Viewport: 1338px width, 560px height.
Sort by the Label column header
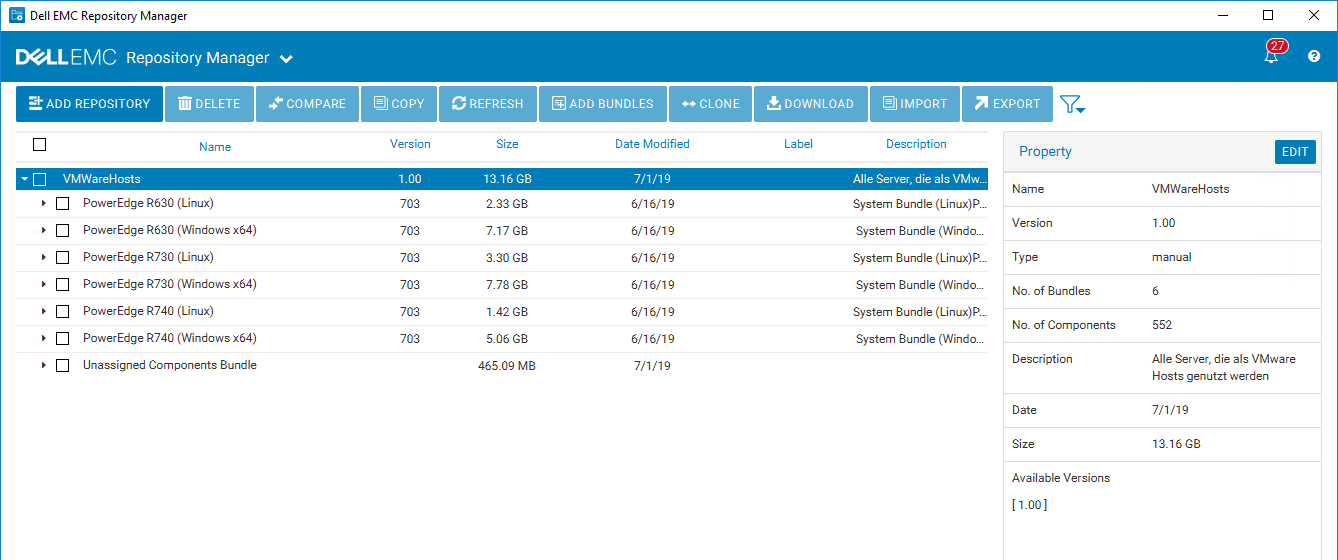798,144
